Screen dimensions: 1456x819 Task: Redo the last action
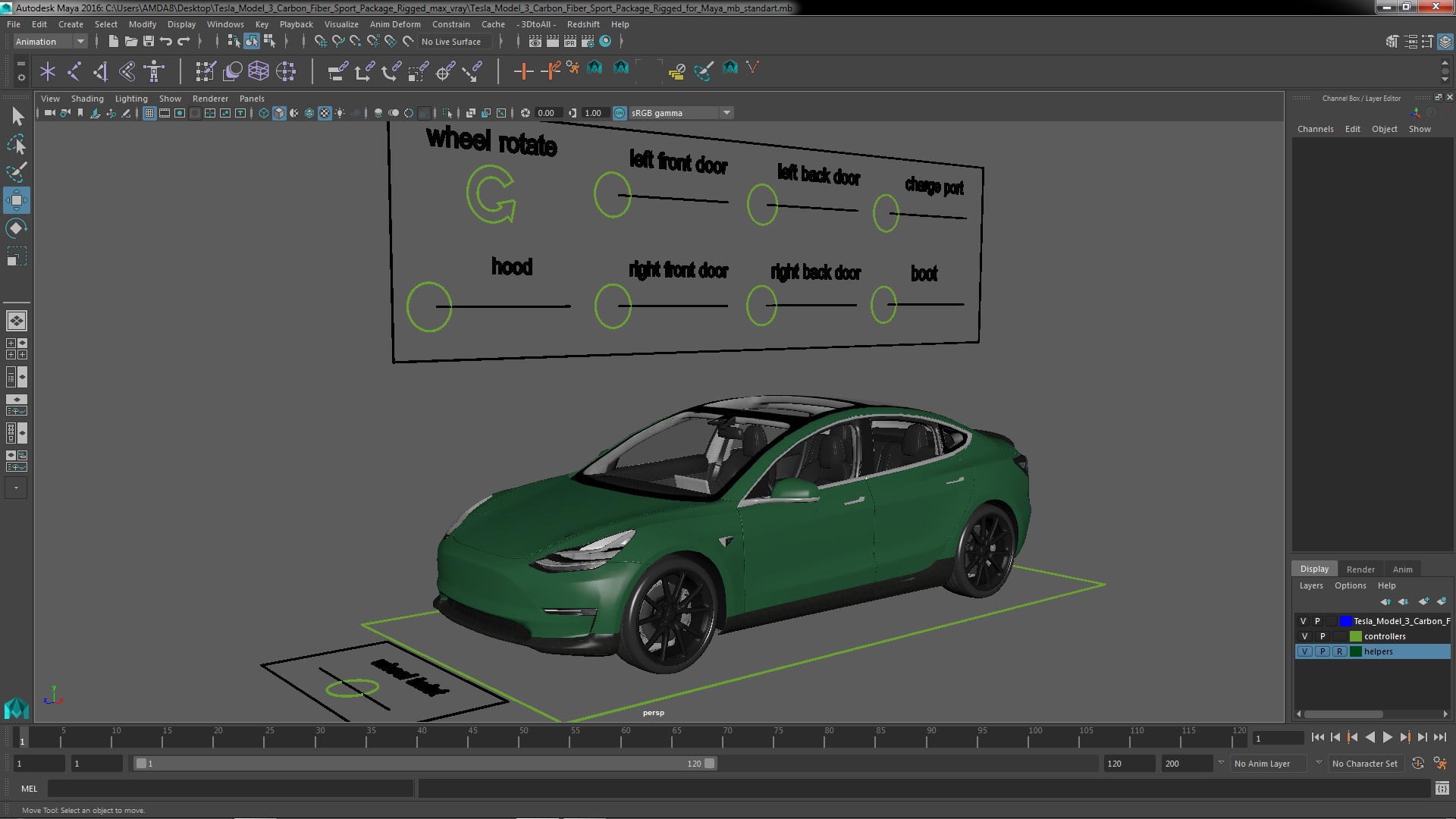[x=184, y=42]
